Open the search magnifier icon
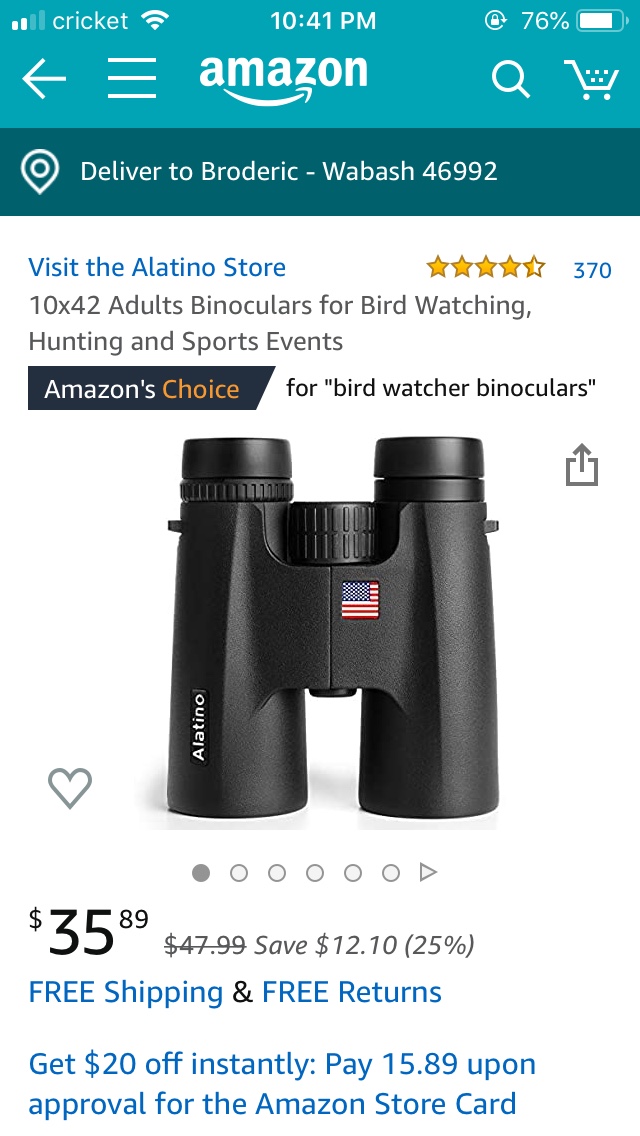The height and width of the screenshot is (1136, 640). pyautogui.click(x=511, y=78)
